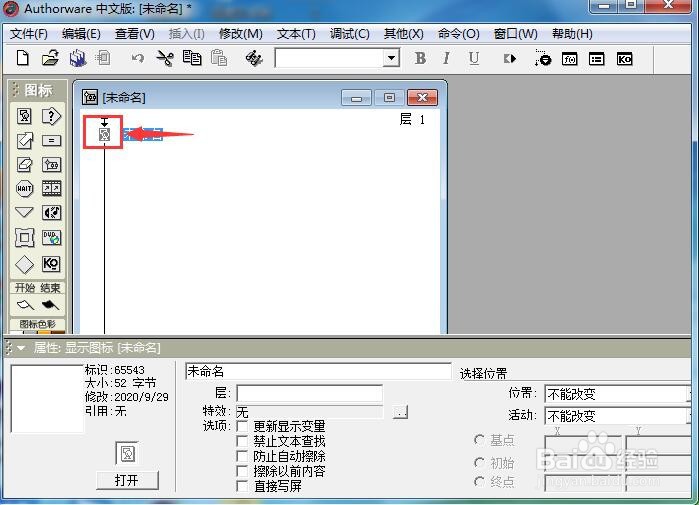Select the Erase icon in palette
Viewport: 699px width, 505px height.
click(x=25, y=164)
